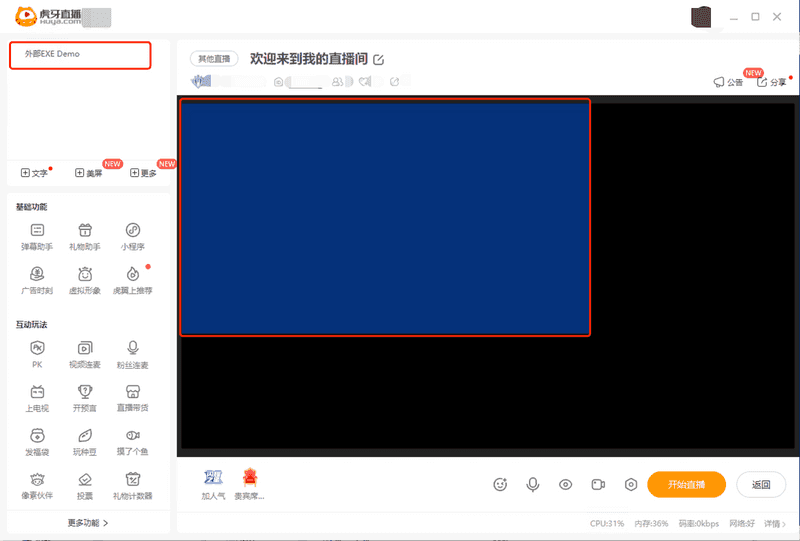Open 直播带货 live shop feature

tap(133, 398)
